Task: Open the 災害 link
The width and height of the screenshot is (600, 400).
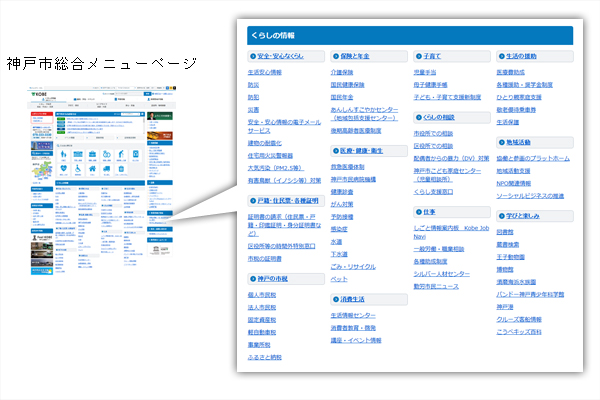Action: pos(253,110)
